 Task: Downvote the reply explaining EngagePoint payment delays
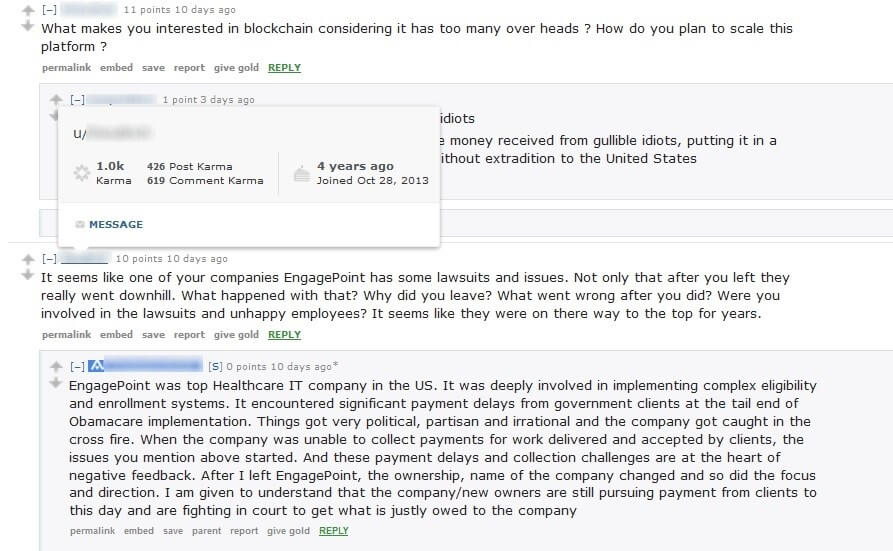tap(56, 383)
